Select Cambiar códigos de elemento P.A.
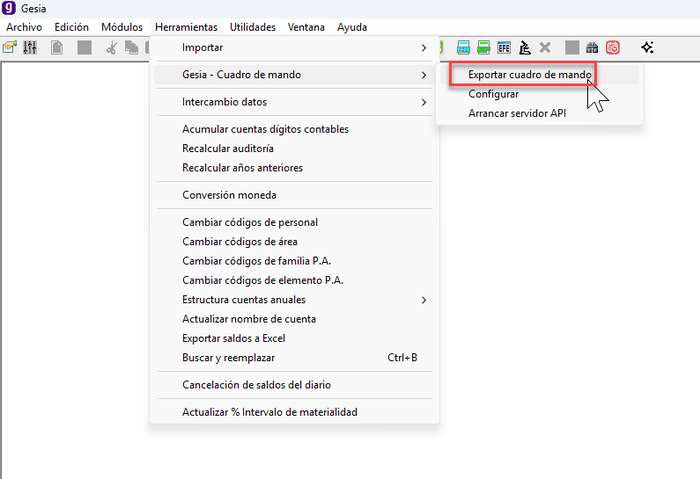The image size is (700, 479). coord(262,280)
